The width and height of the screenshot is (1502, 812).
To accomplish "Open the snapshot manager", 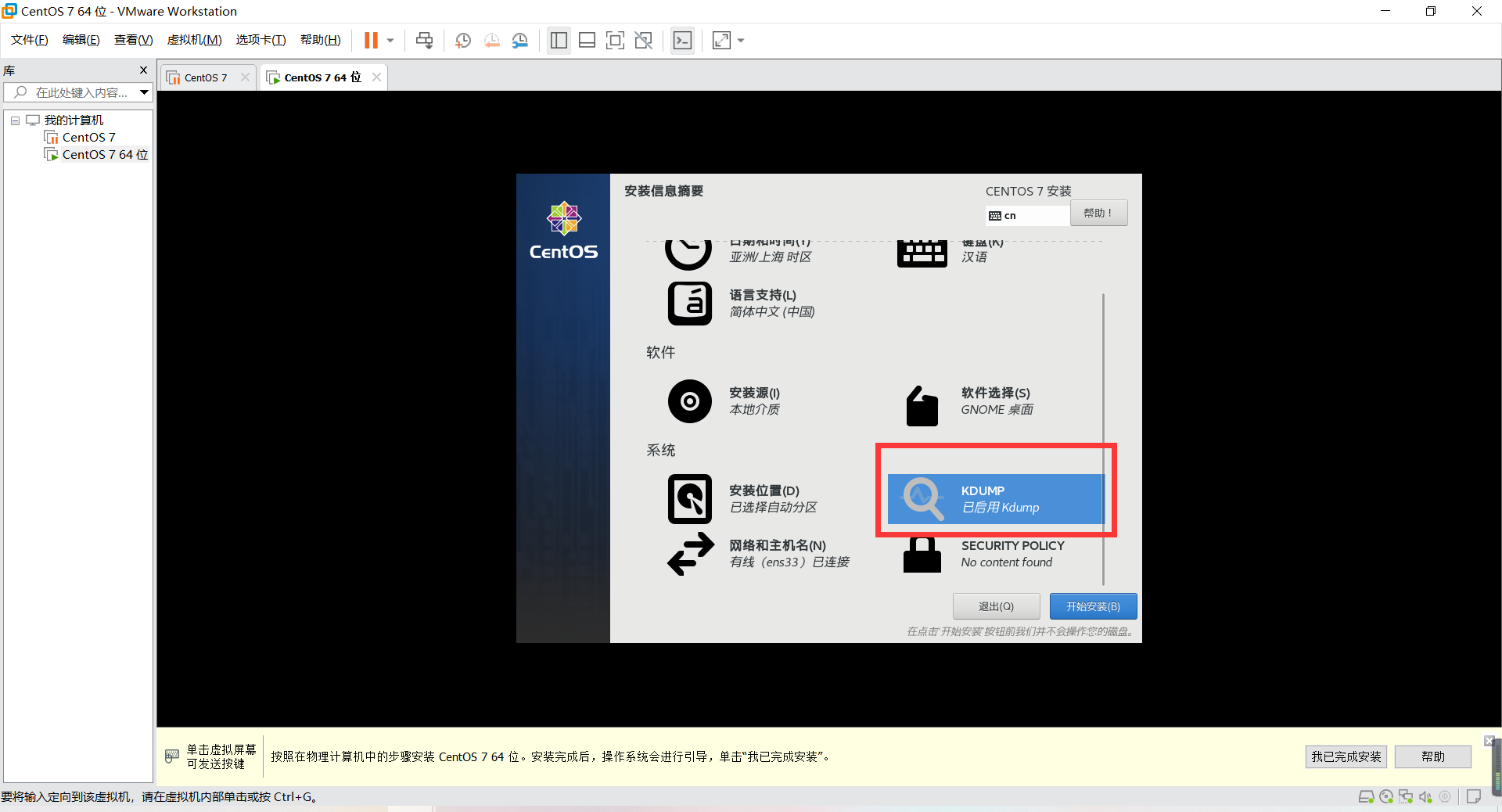I will (x=520, y=41).
